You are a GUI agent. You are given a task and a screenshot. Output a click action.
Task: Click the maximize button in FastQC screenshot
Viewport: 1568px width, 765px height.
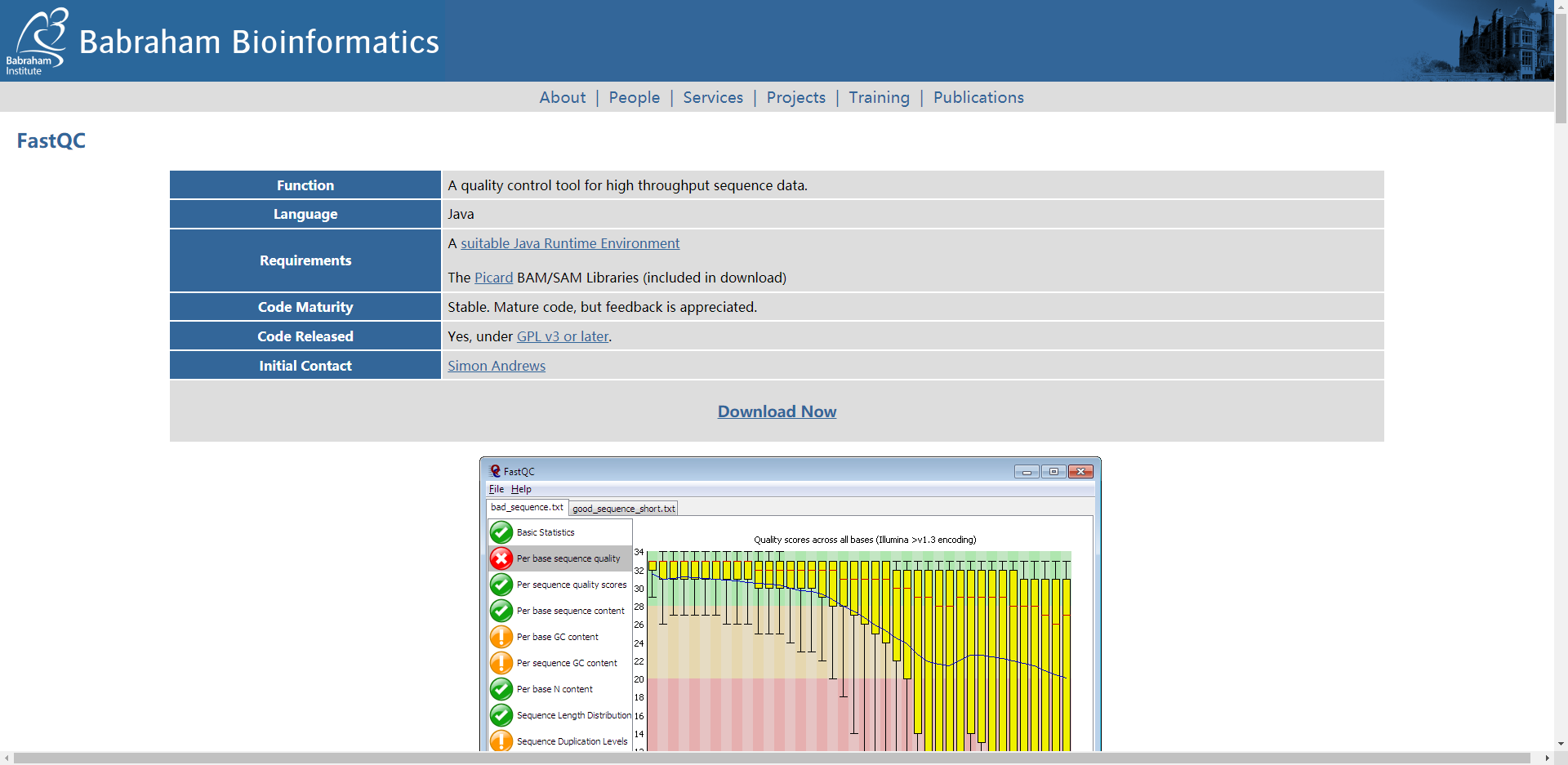coord(1053,471)
